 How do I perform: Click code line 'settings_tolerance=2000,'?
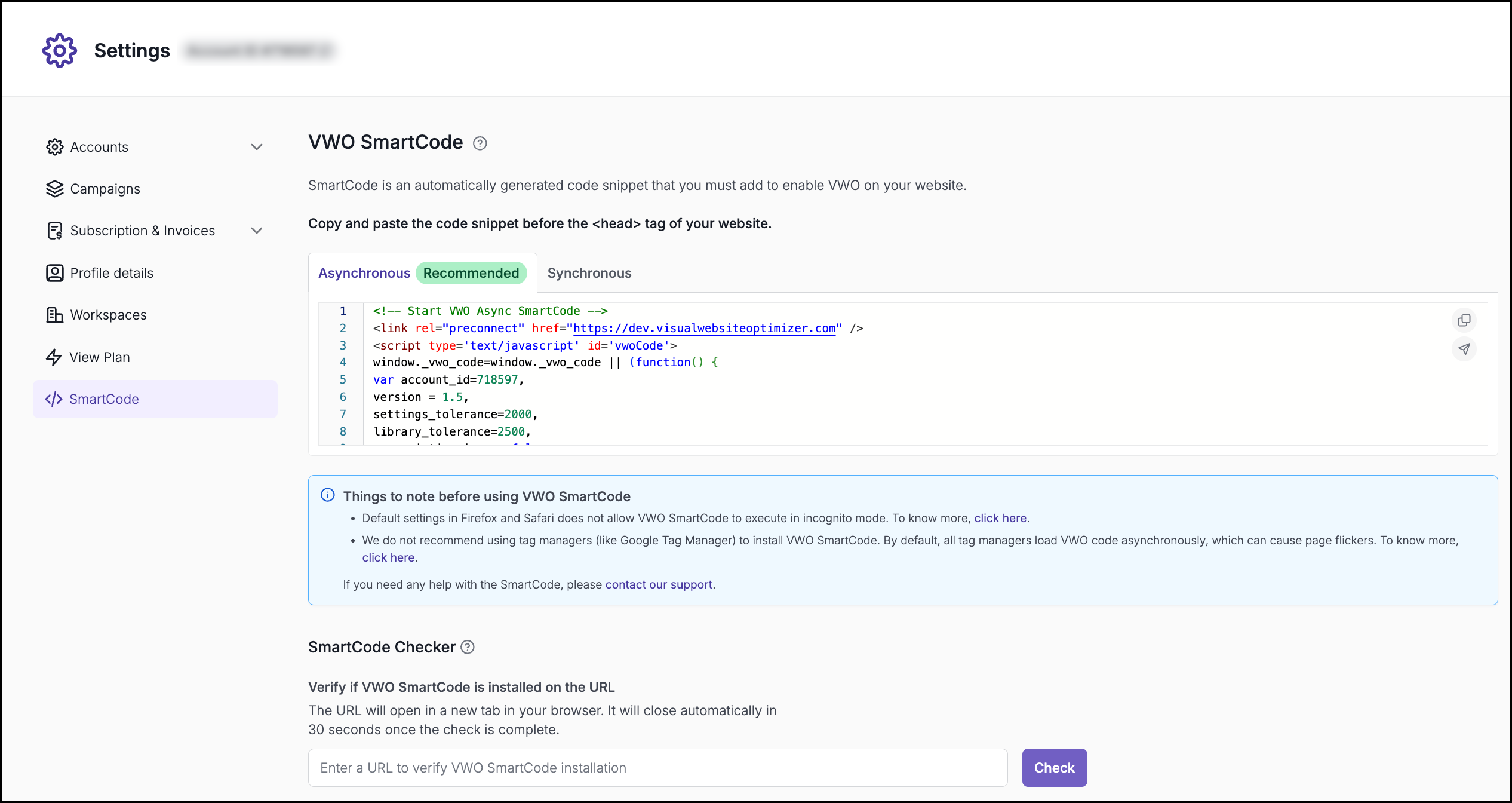coord(456,414)
